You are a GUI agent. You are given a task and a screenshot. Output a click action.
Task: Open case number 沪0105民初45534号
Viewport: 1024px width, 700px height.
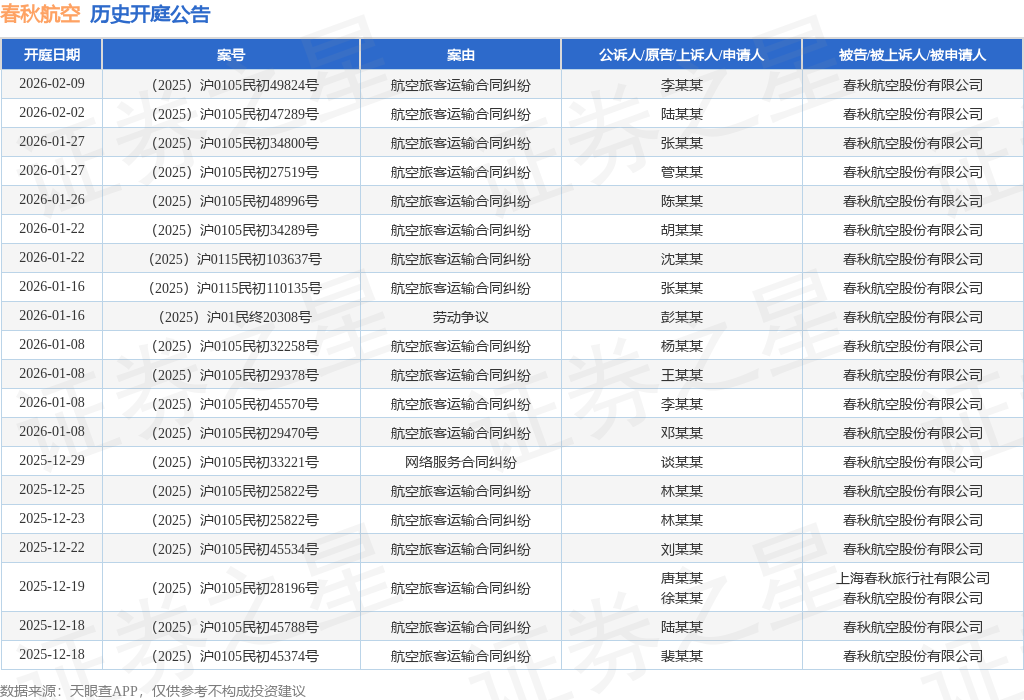click(234, 549)
